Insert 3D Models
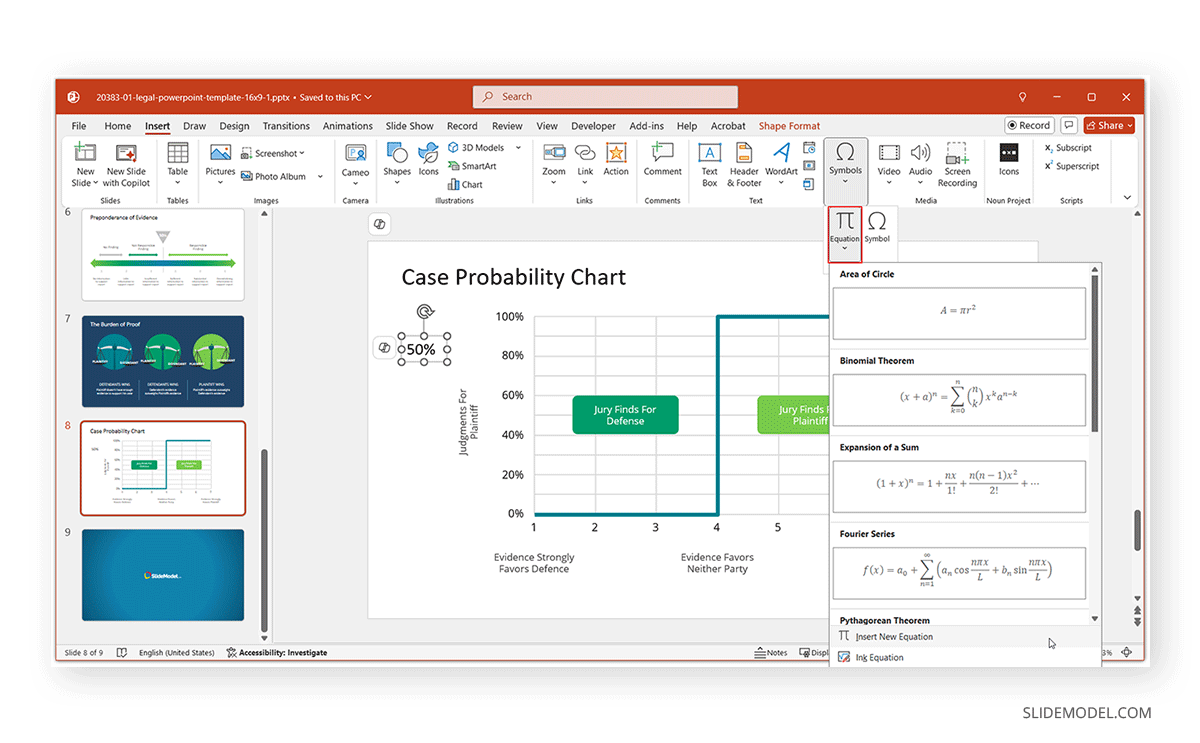 tap(476, 148)
